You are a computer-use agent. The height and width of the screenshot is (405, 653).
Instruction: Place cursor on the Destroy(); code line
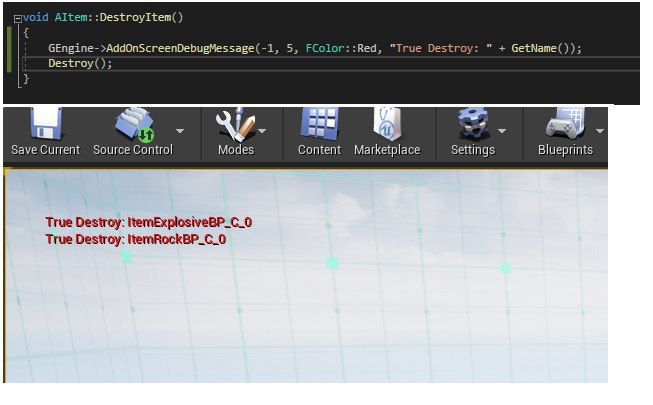point(80,63)
